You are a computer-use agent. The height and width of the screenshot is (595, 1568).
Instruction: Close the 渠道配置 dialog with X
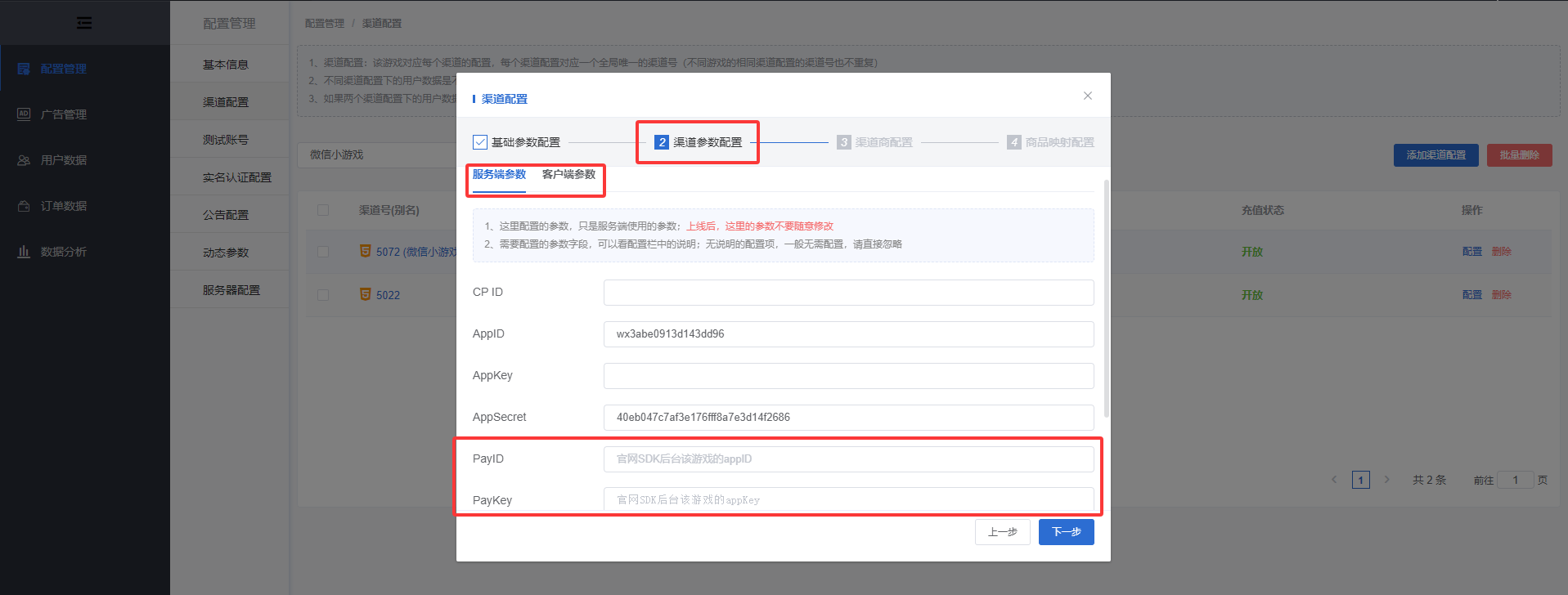[1087, 96]
